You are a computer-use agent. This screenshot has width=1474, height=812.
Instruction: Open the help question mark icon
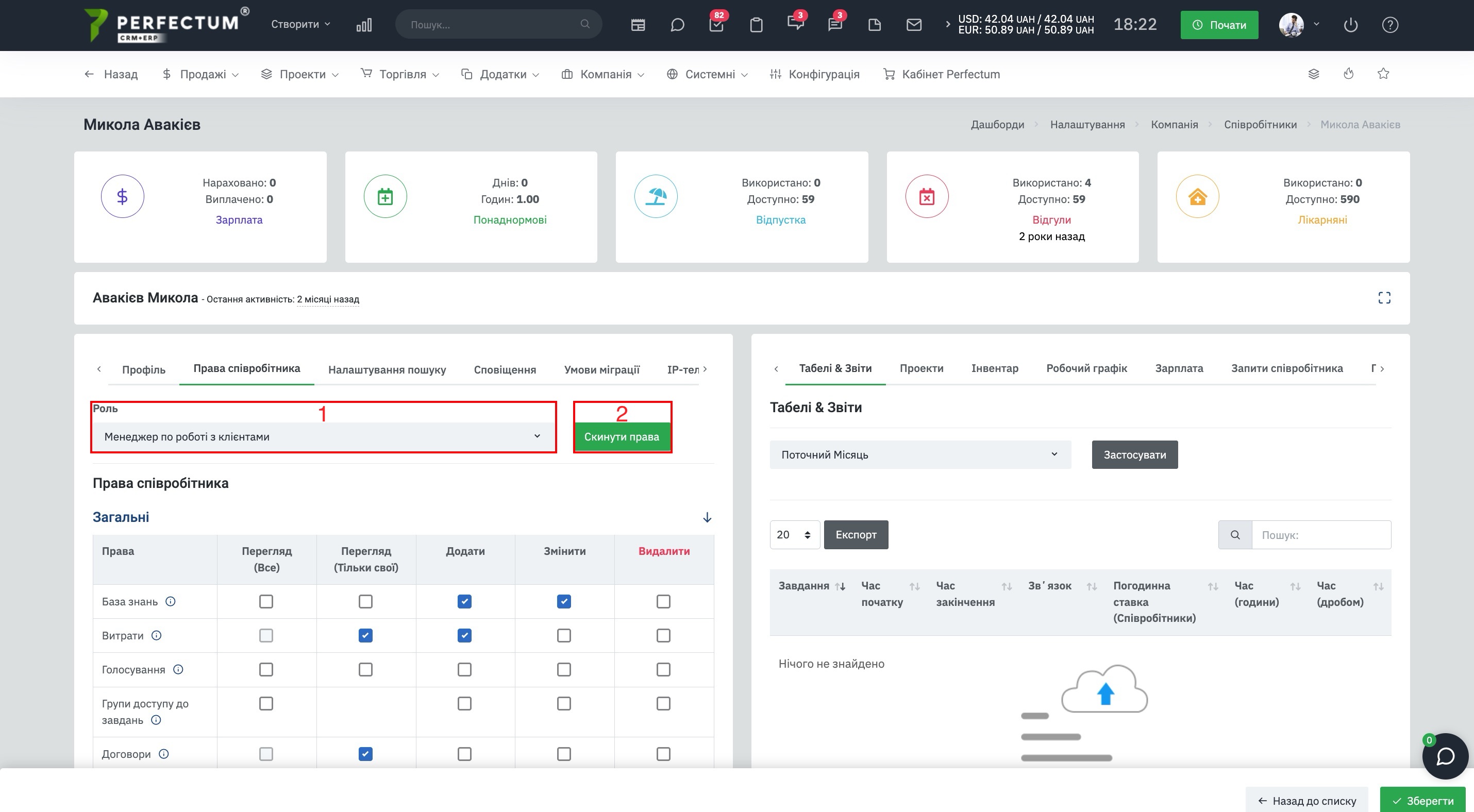1391,25
